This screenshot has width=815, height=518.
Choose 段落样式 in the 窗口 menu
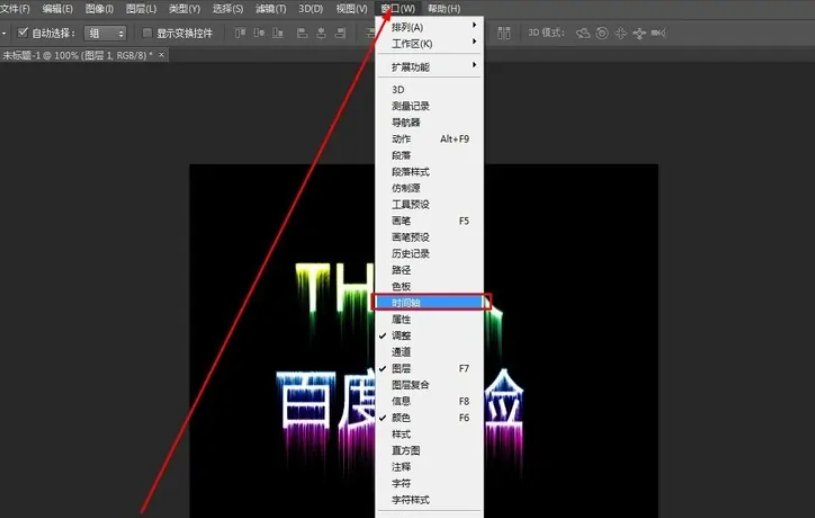(x=429, y=171)
